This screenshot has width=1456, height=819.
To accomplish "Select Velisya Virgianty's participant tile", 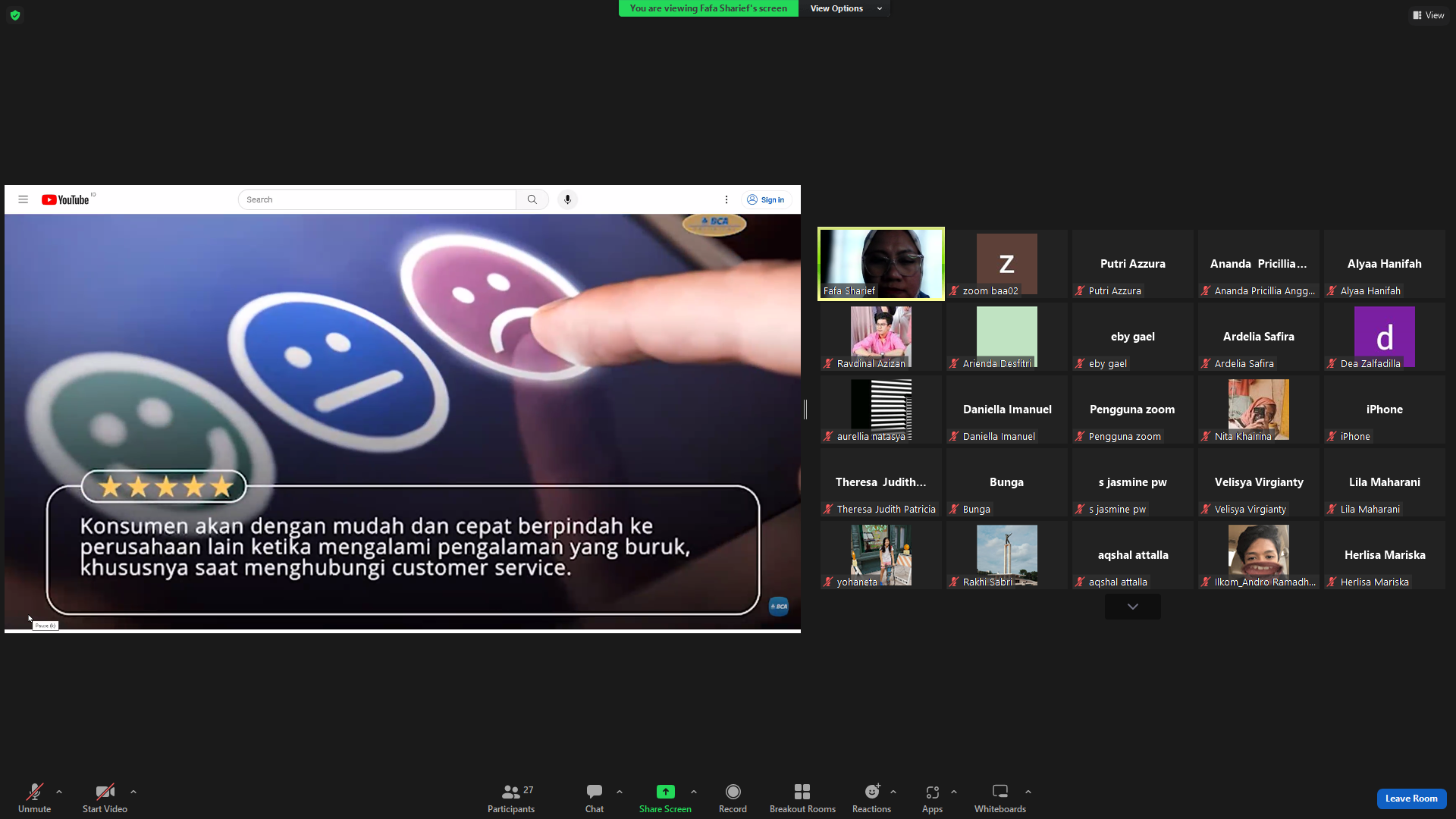I will pos(1259,482).
